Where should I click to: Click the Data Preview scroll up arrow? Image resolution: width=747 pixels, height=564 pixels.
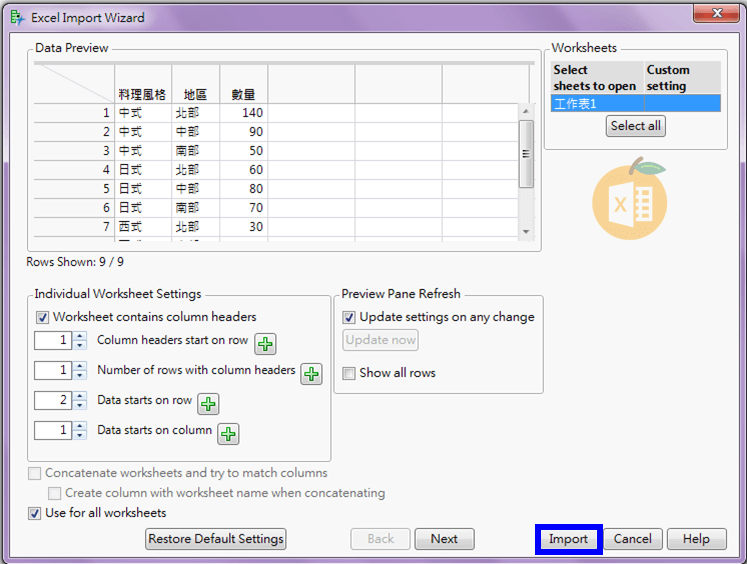(x=526, y=111)
